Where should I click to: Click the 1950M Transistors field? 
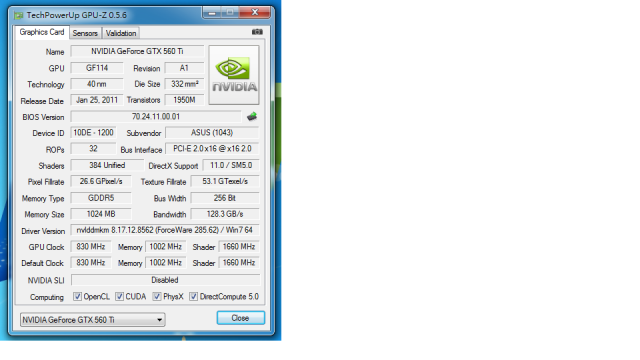pyautogui.click(x=184, y=100)
